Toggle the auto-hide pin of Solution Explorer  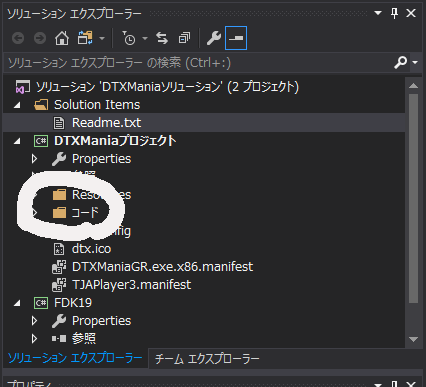coord(394,13)
